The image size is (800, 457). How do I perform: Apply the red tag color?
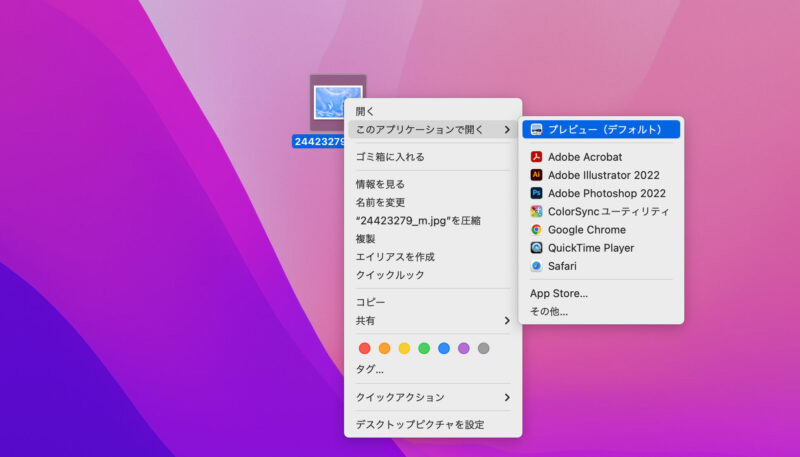point(364,348)
